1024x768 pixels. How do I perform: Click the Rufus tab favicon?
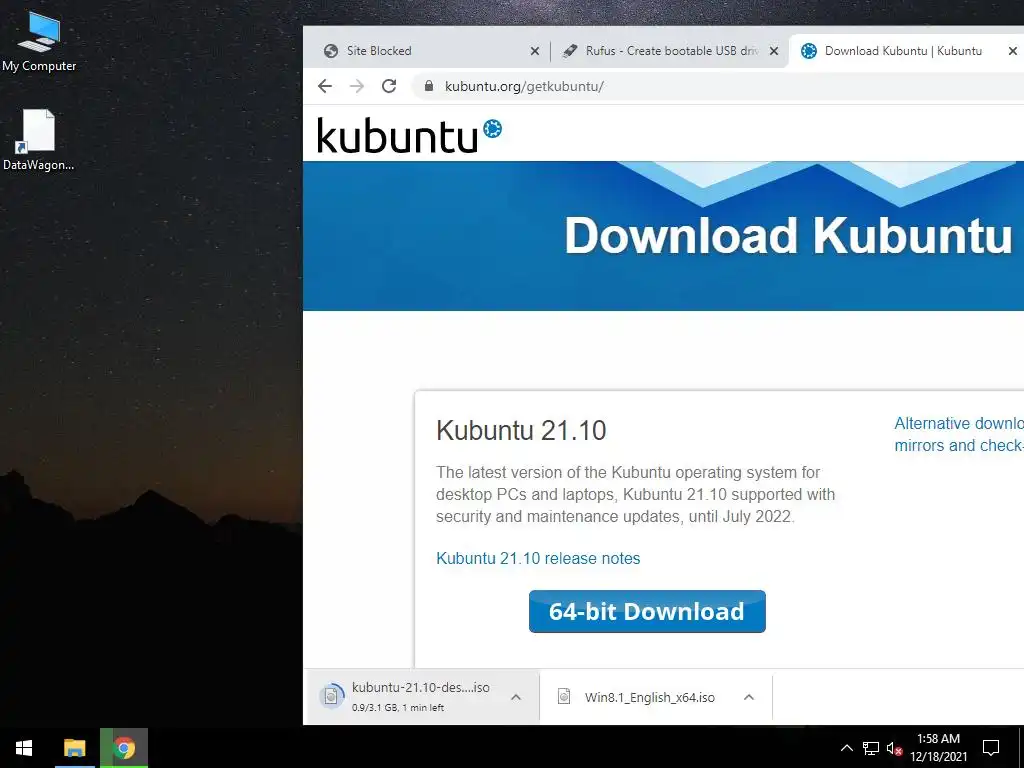pos(570,51)
